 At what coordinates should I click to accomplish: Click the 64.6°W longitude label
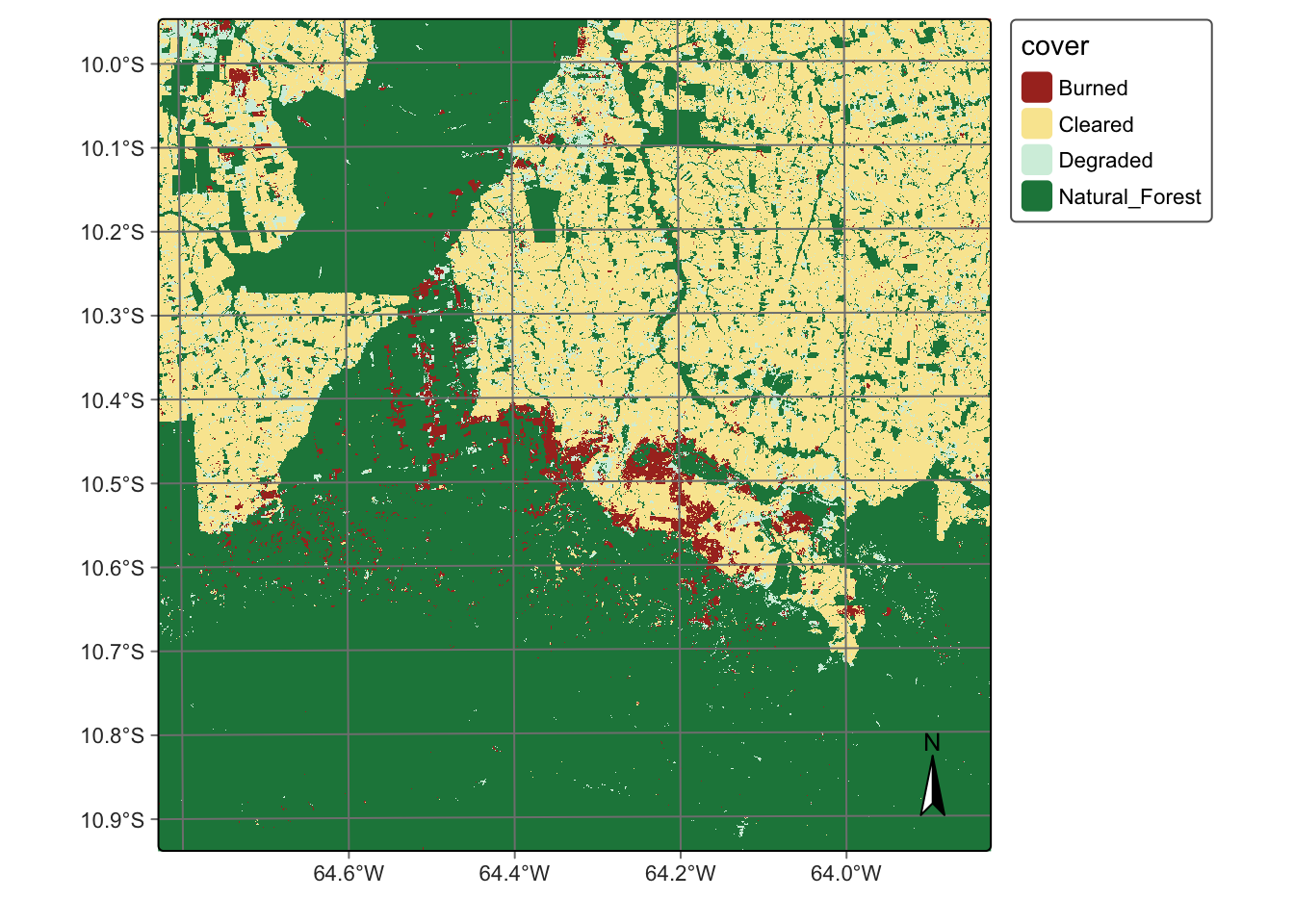click(x=348, y=874)
